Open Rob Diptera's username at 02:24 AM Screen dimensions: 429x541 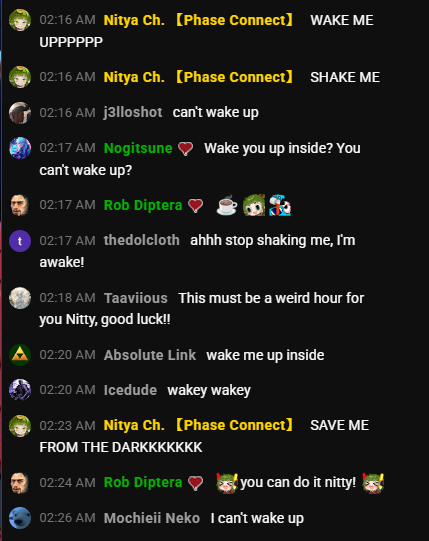pyautogui.click(x=143, y=482)
